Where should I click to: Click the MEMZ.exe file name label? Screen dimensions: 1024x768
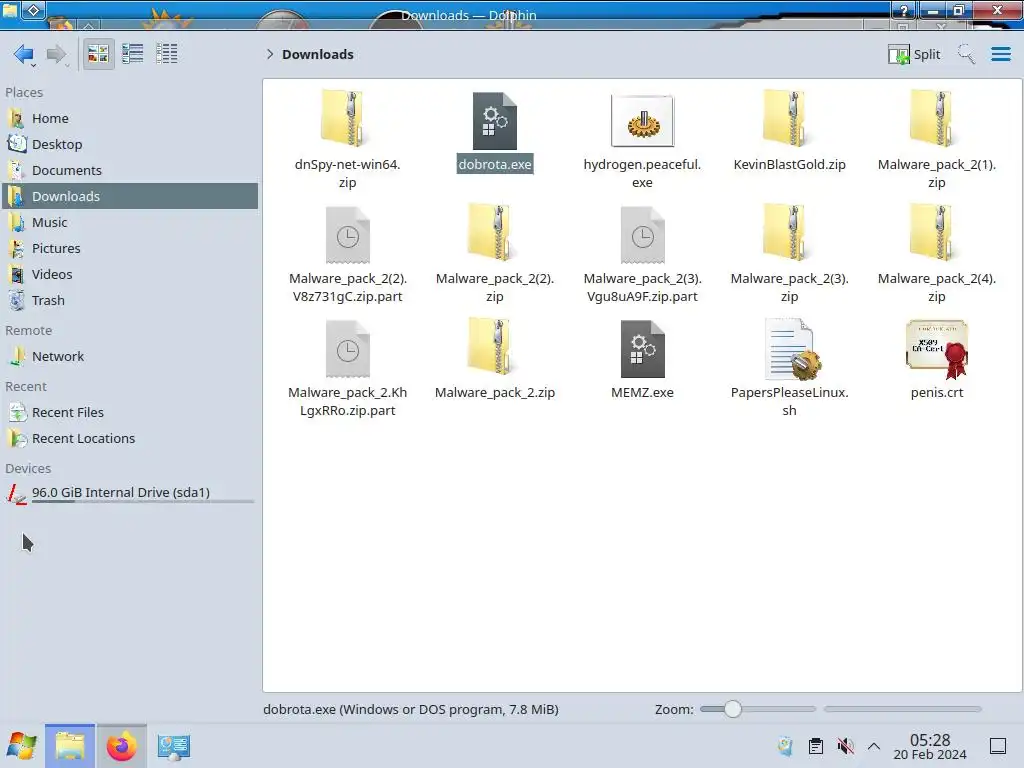[643, 392]
